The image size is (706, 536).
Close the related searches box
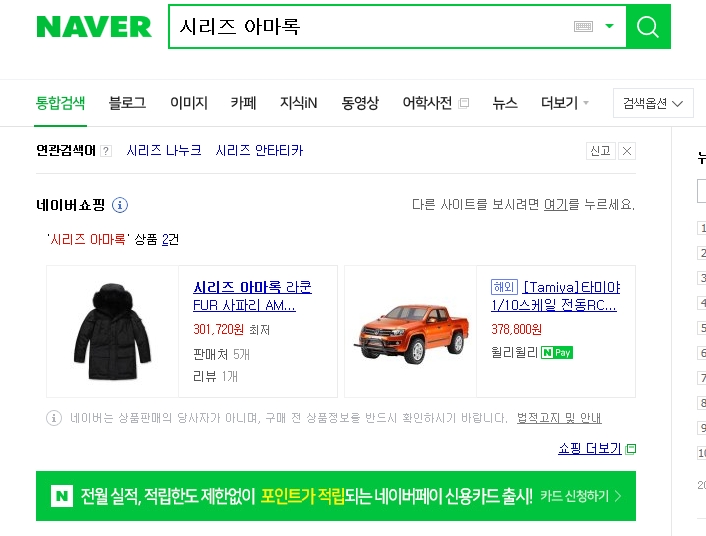click(627, 151)
